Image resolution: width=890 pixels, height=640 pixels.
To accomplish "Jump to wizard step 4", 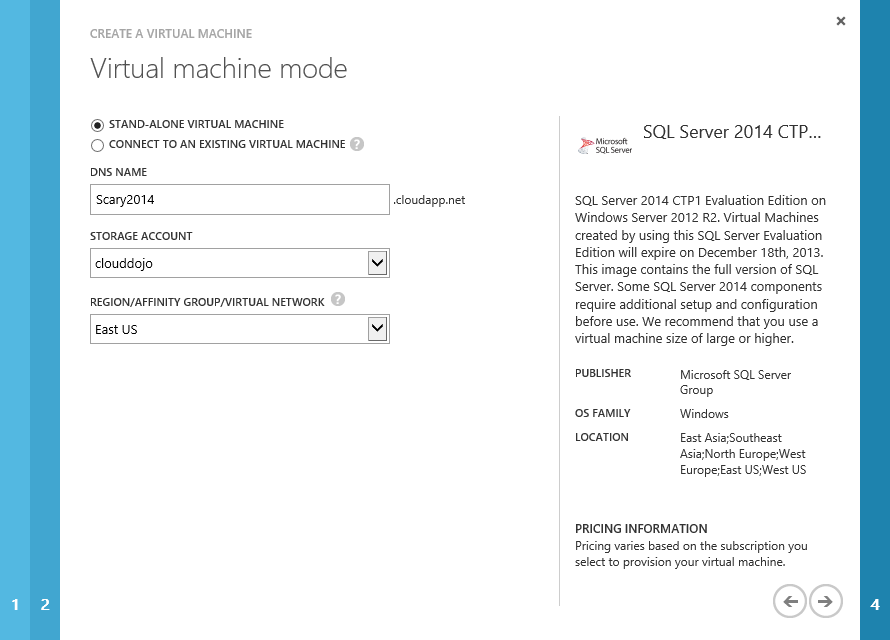I will [x=875, y=604].
